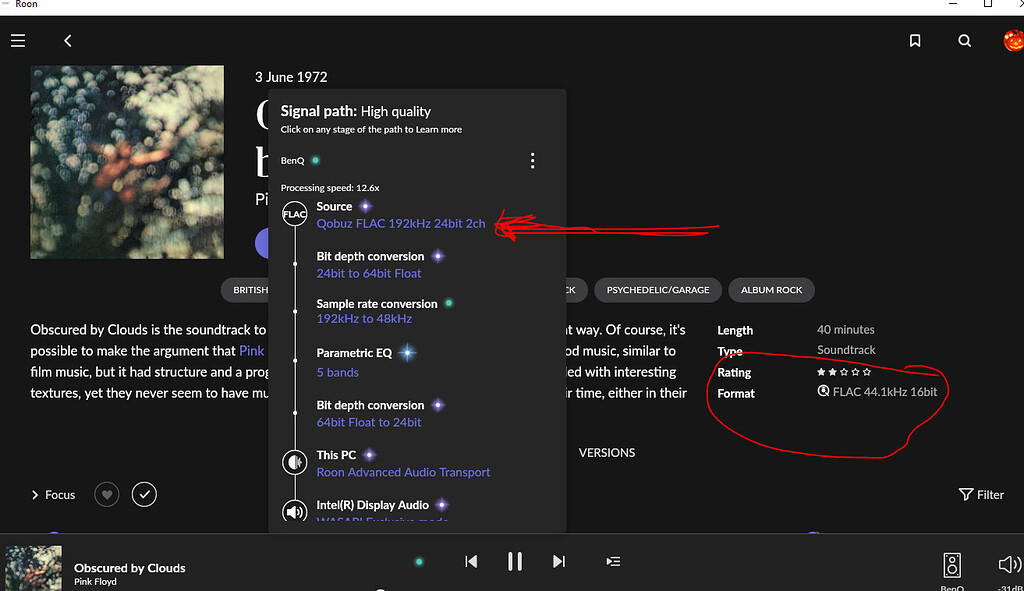Expand the Focus panel

[x=52, y=494]
